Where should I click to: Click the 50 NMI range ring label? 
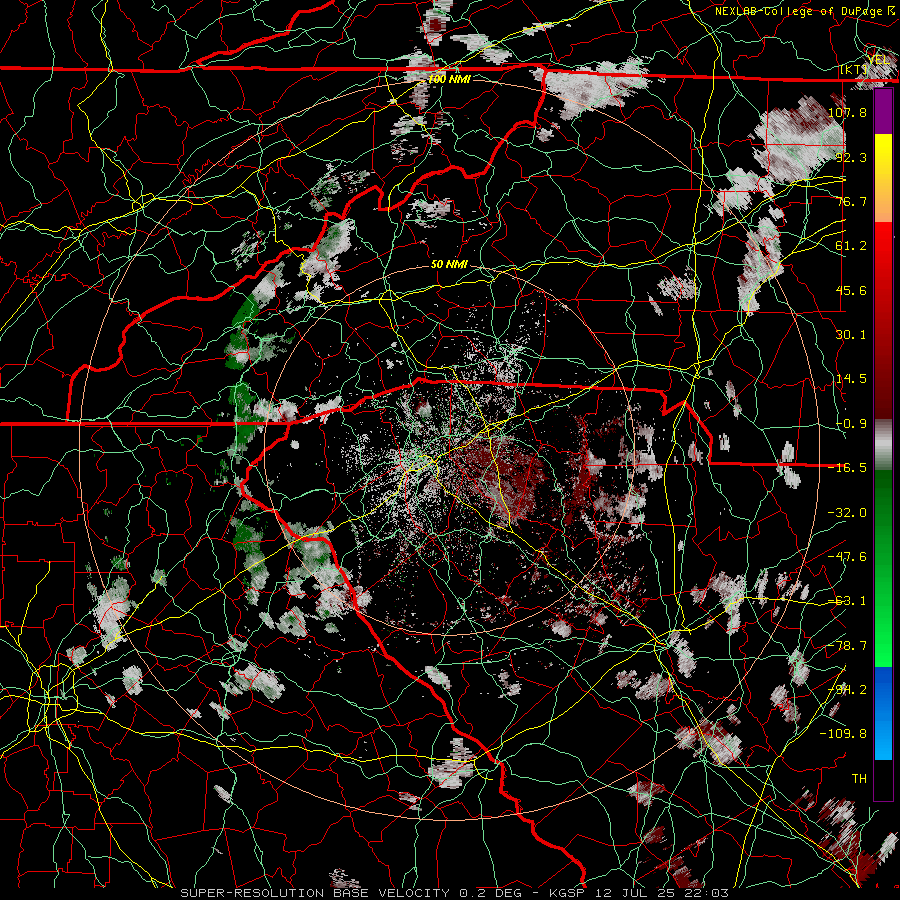tap(449, 265)
